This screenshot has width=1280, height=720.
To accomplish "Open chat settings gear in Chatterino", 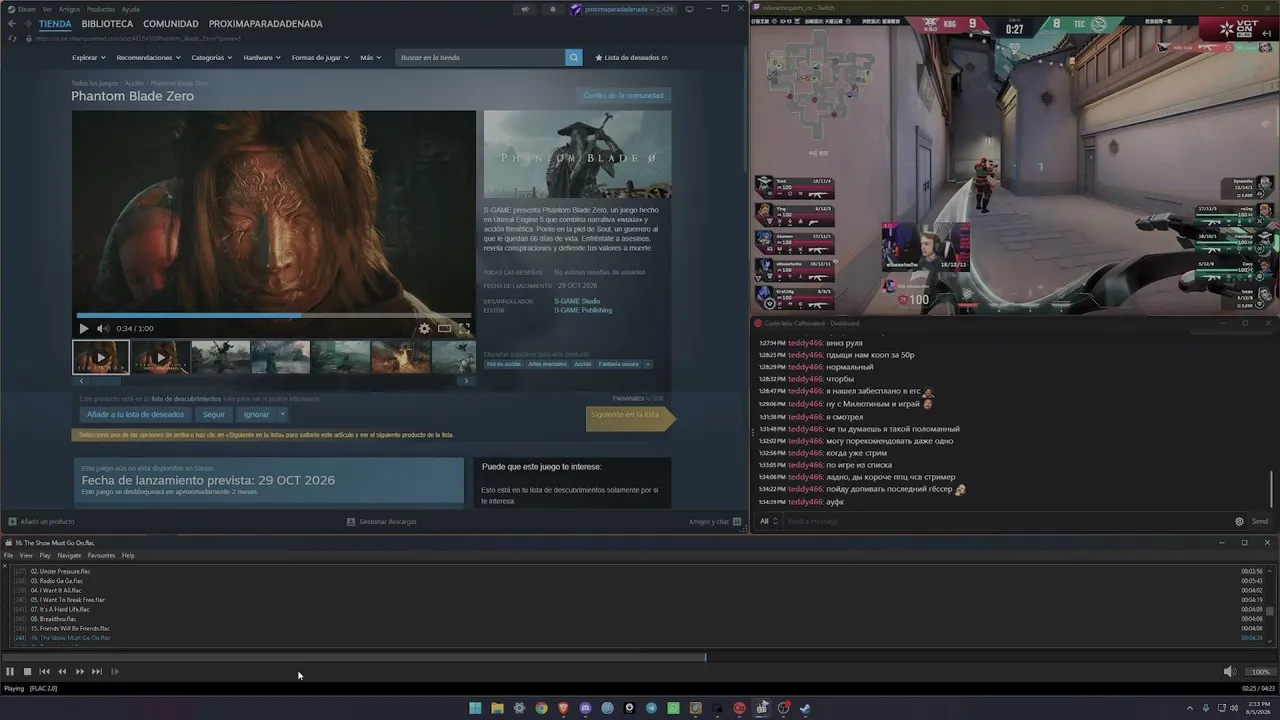I will pyautogui.click(x=1240, y=521).
